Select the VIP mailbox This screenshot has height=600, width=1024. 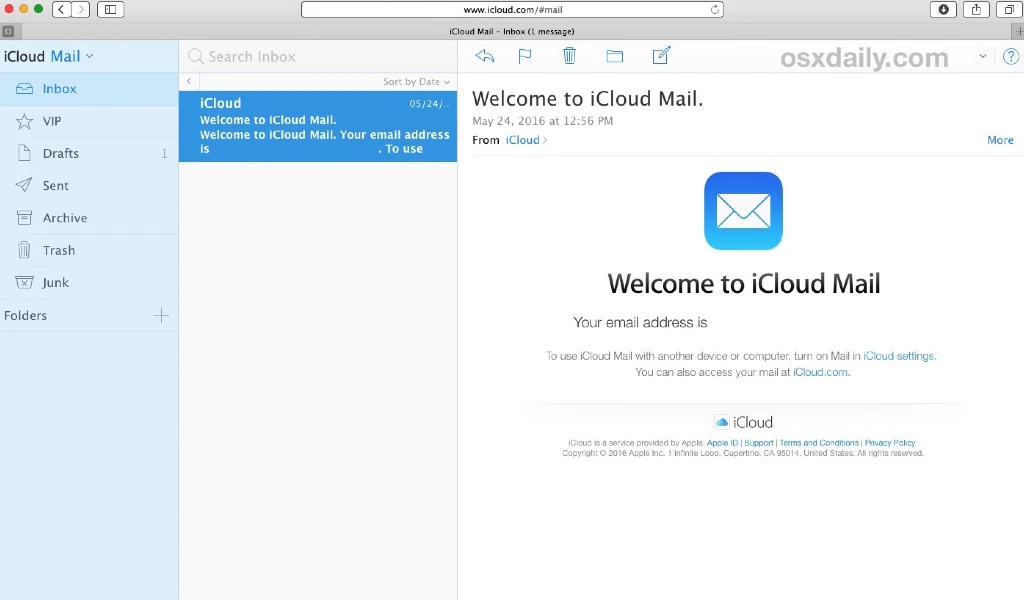[x=89, y=121]
